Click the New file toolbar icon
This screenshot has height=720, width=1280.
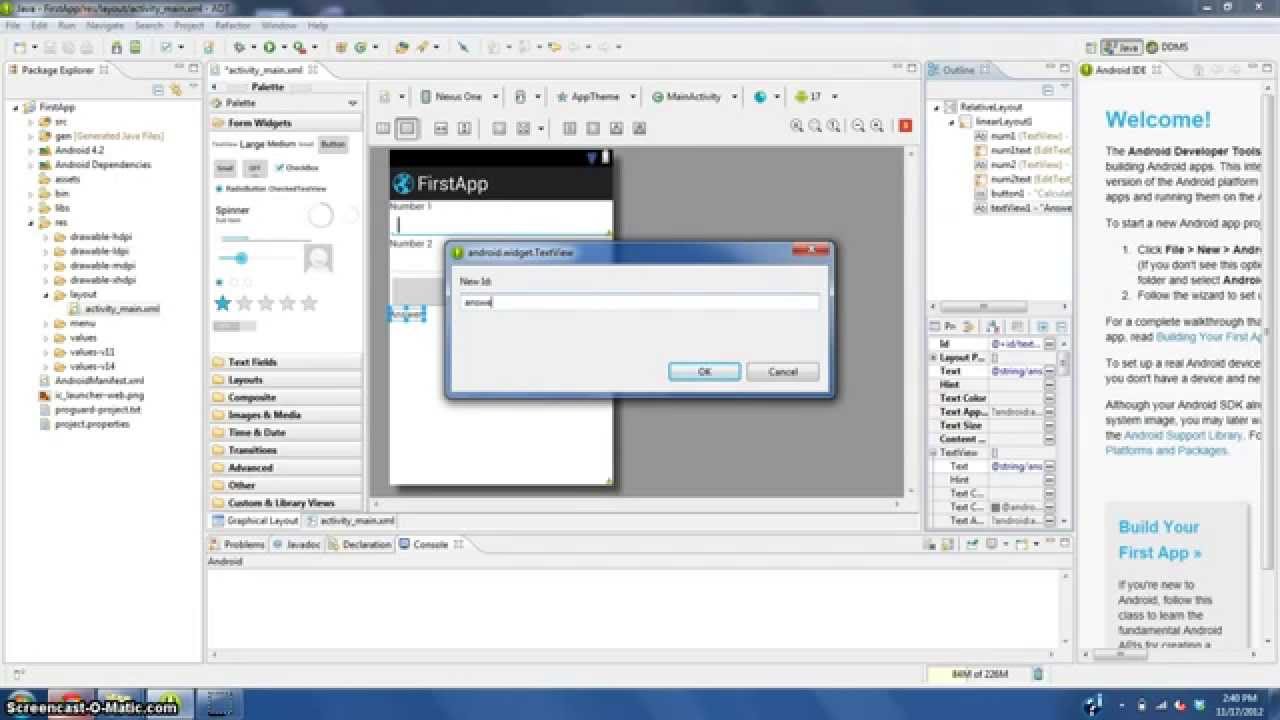point(20,47)
